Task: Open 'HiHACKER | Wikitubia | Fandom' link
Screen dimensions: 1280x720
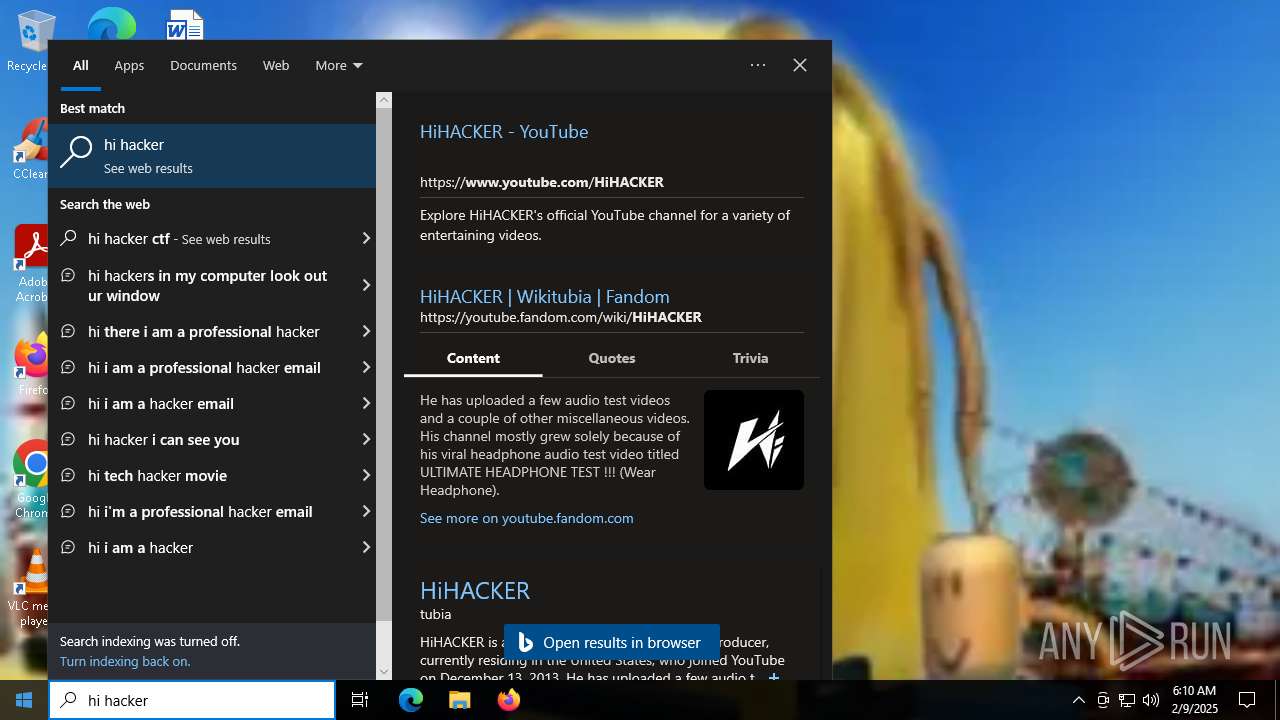Action: pyautogui.click(x=545, y=296)
